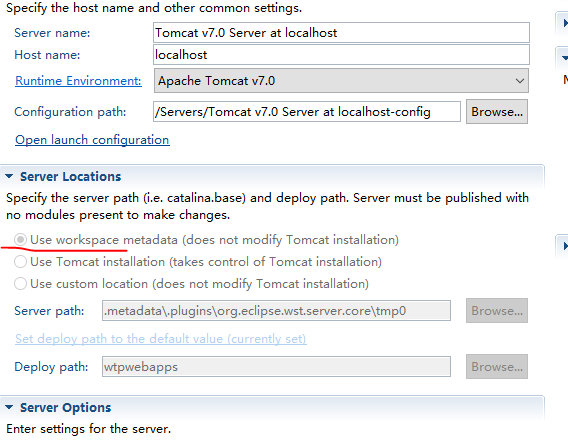Click Browse next to Configuration path
Image resolution: width=568 pixels, height=440 pixels.
tap(497, 112)
